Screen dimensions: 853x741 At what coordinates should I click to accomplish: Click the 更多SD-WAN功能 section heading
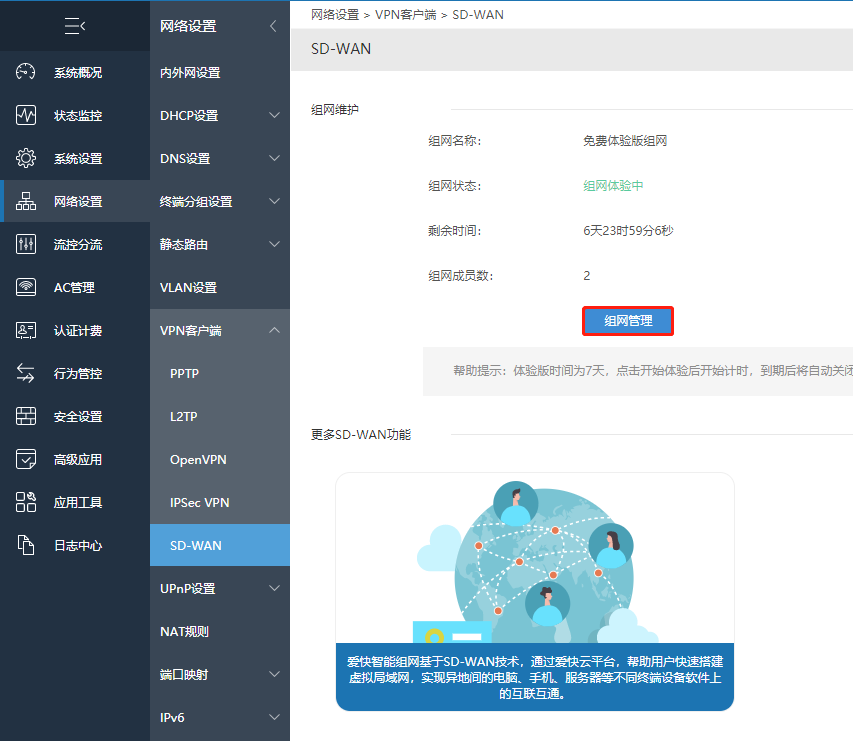point(361,435)
